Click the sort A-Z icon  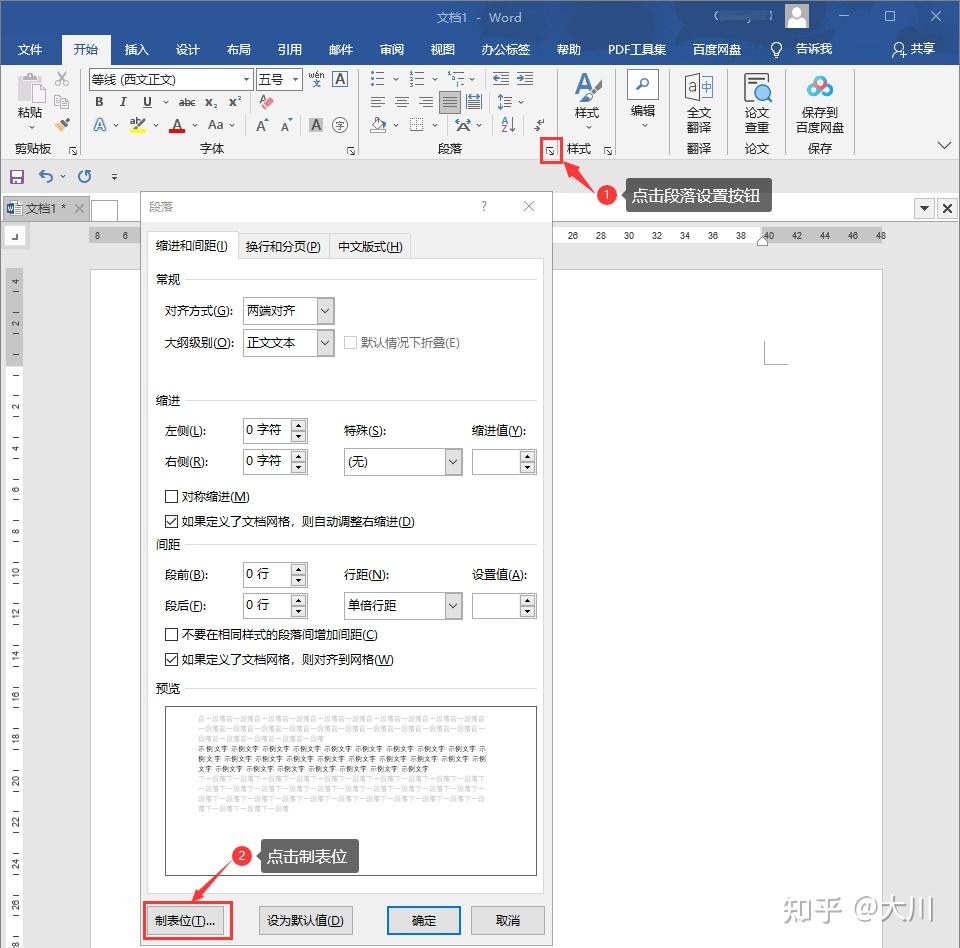(x=508, y=125)
